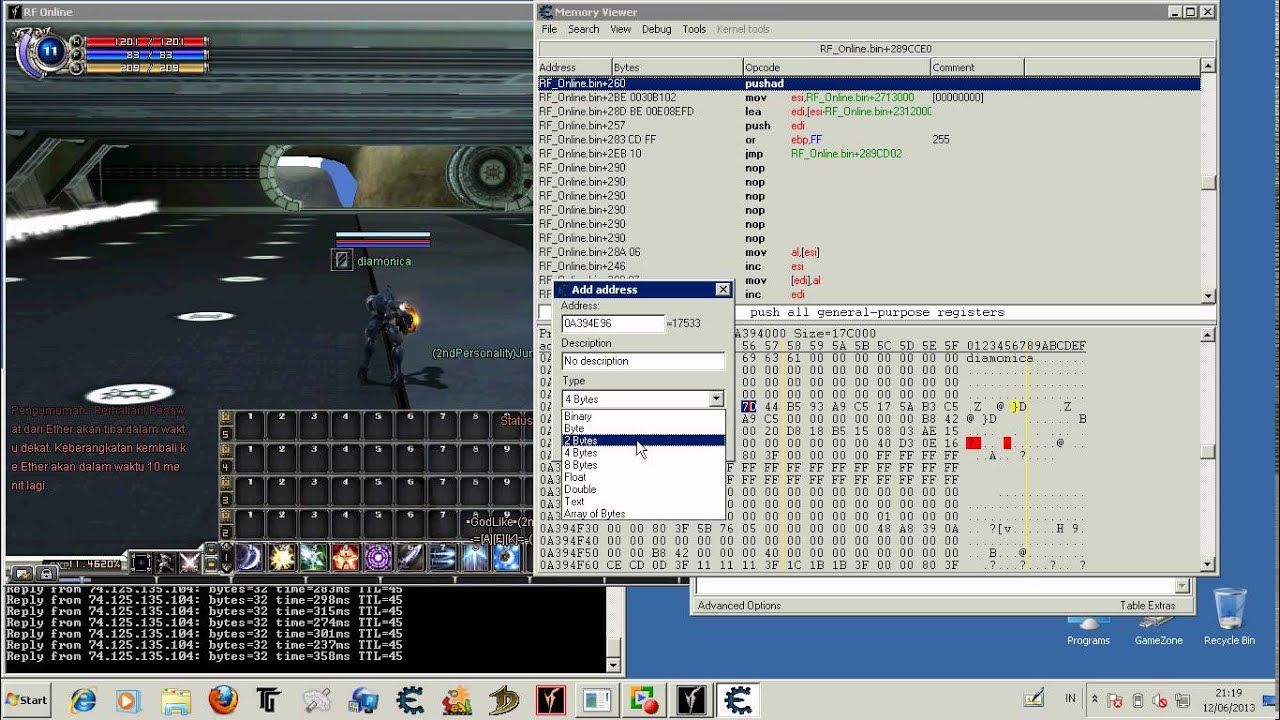This screenshot has height=720, width=1280.
Task: Open Kernel tools menu in Memory Viewer
Action: tap(743, 29)
